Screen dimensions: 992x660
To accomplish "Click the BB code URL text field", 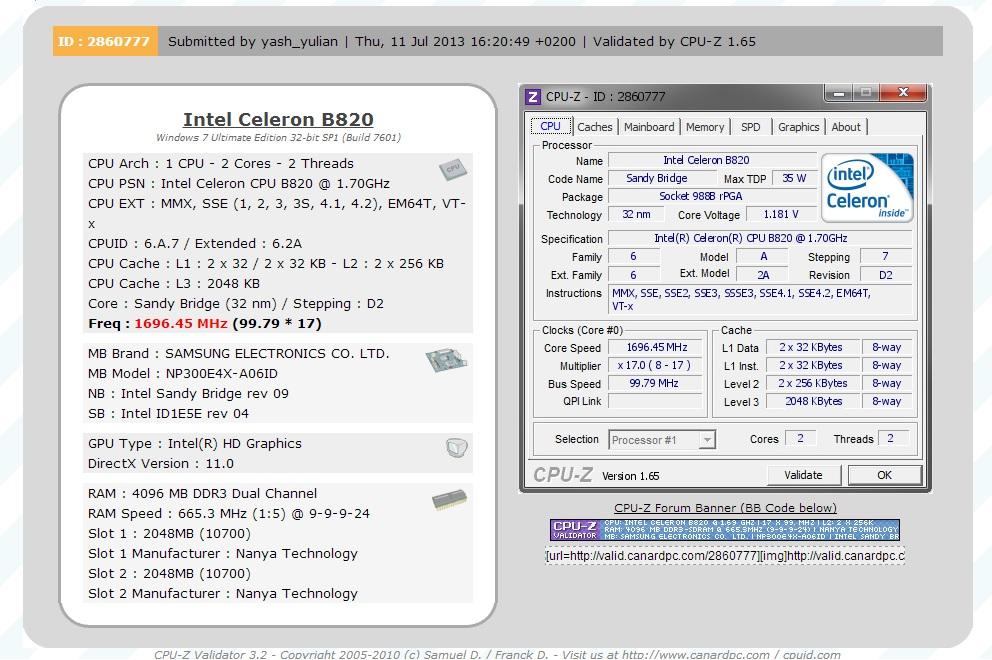I will tap(725, 556).
